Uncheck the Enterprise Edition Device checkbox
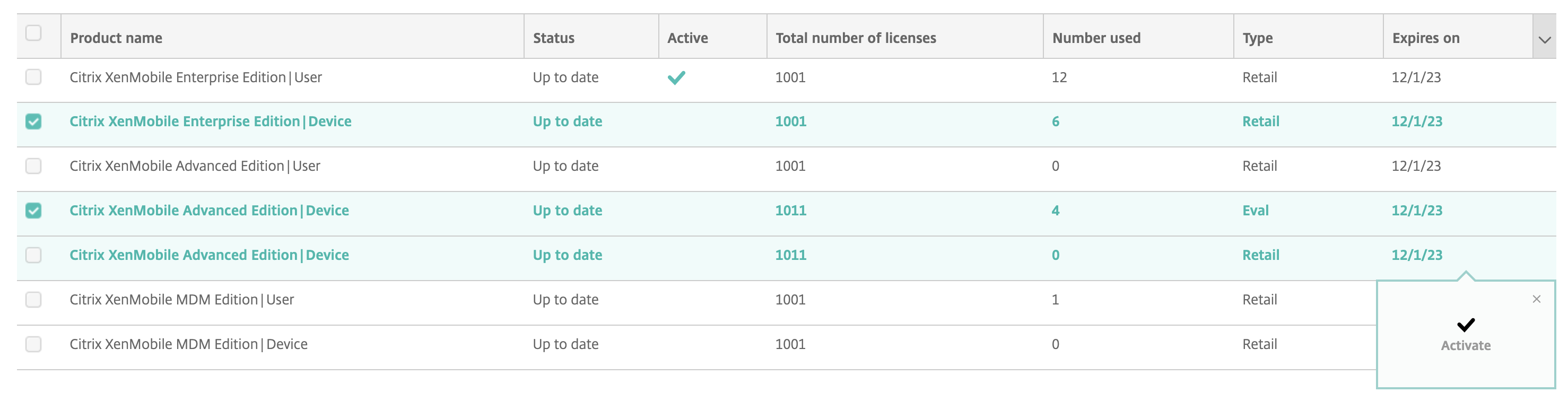The width and height of the screenshot is (1568, 401). [x=33, y=121]
